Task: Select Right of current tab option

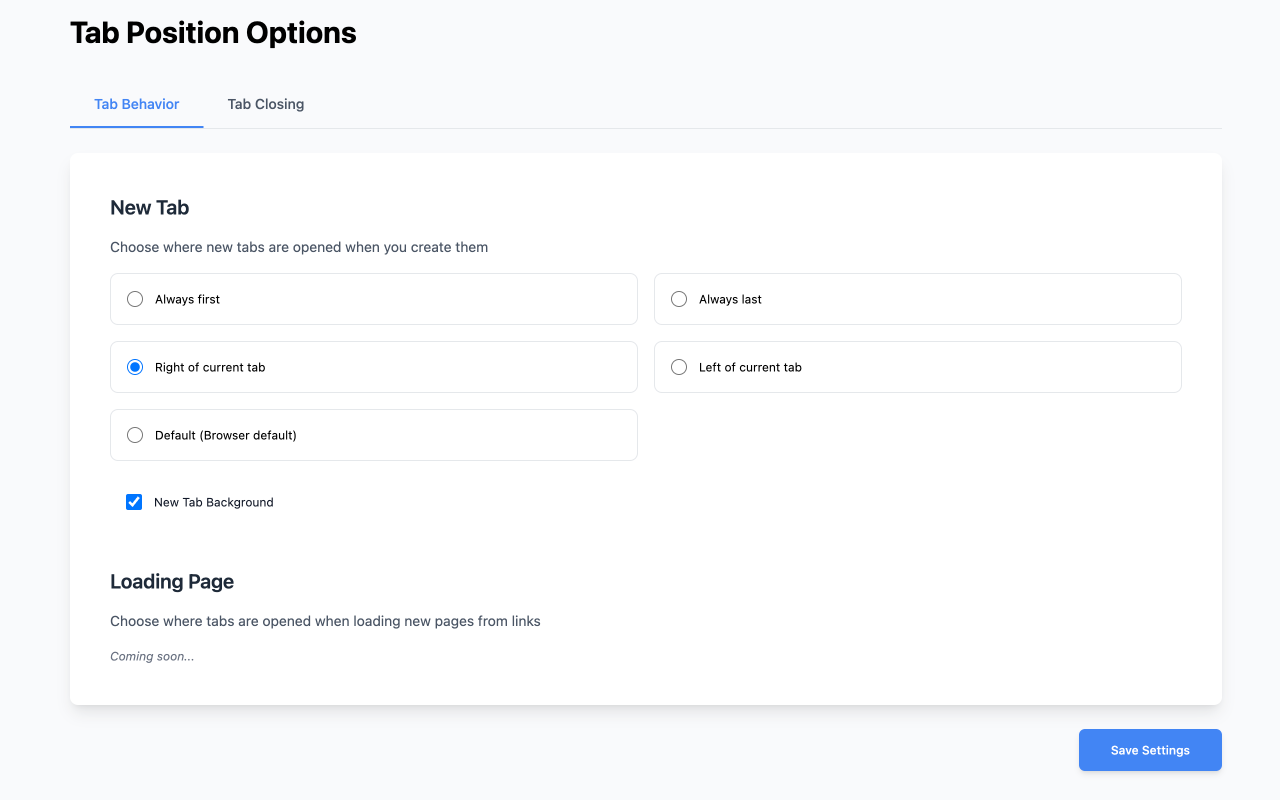Action: pyautogui.click(x=135, y=367)
